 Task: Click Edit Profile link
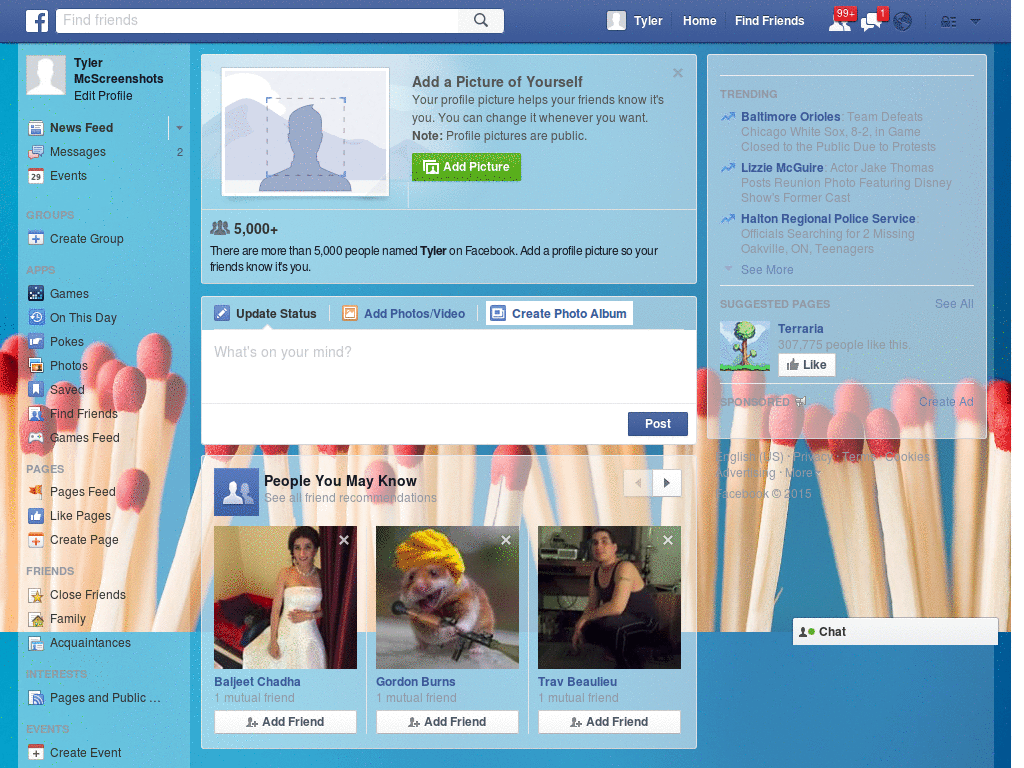pos(103,95)
